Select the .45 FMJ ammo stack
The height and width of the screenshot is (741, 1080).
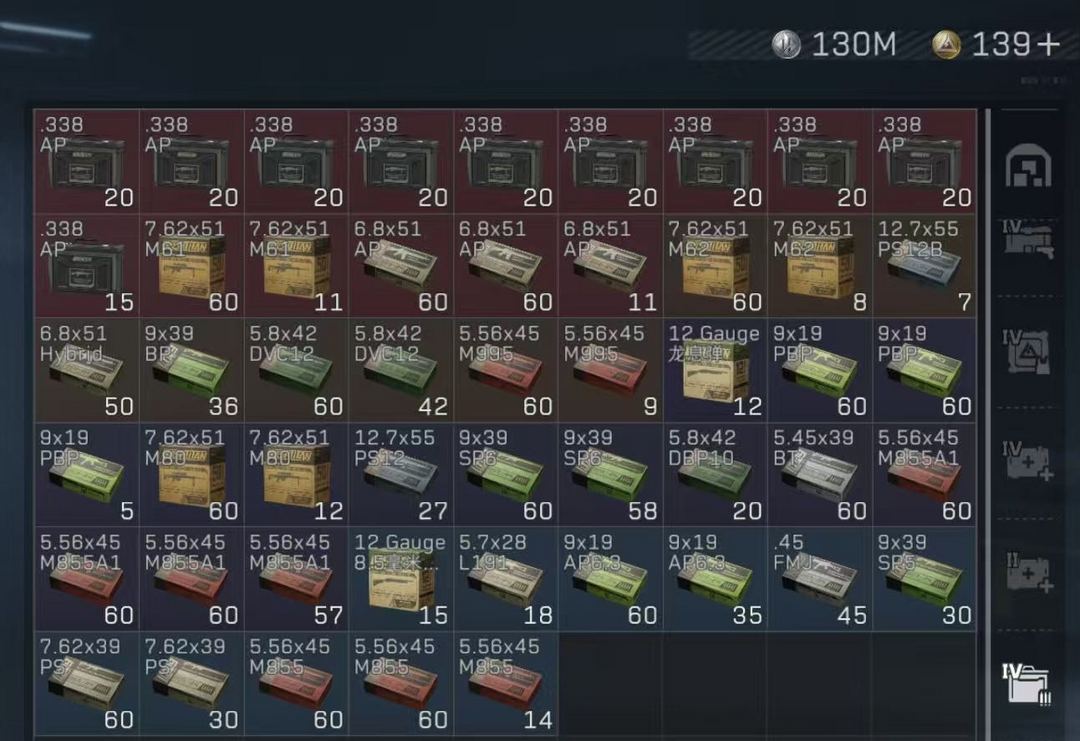[x=819, y=579]
